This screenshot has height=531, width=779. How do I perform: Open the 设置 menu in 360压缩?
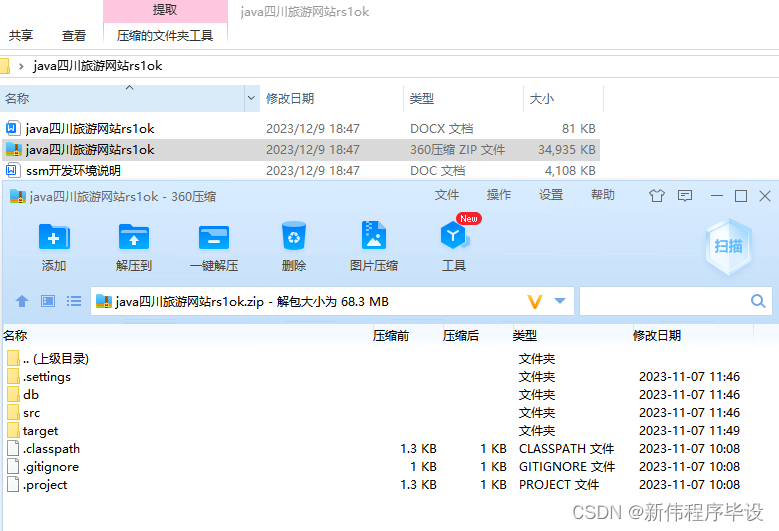[x=551, y=195]
